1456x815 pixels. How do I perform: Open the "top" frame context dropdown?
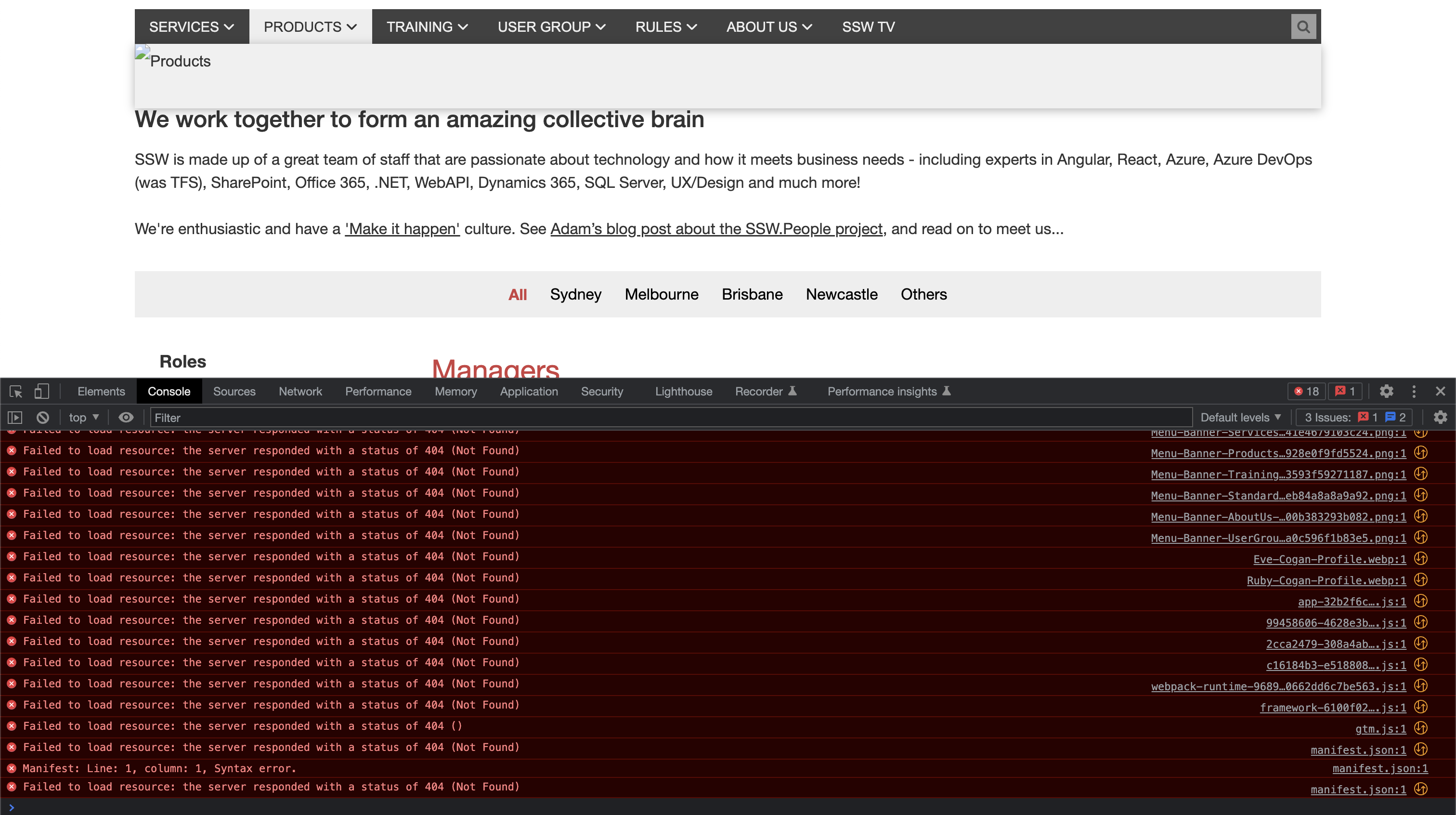coord(83,417)
